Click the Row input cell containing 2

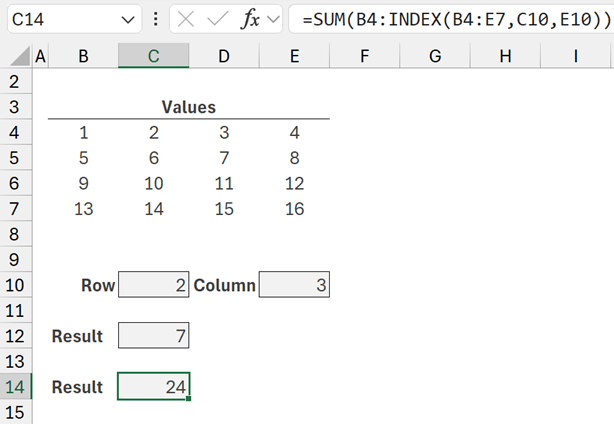153,285
